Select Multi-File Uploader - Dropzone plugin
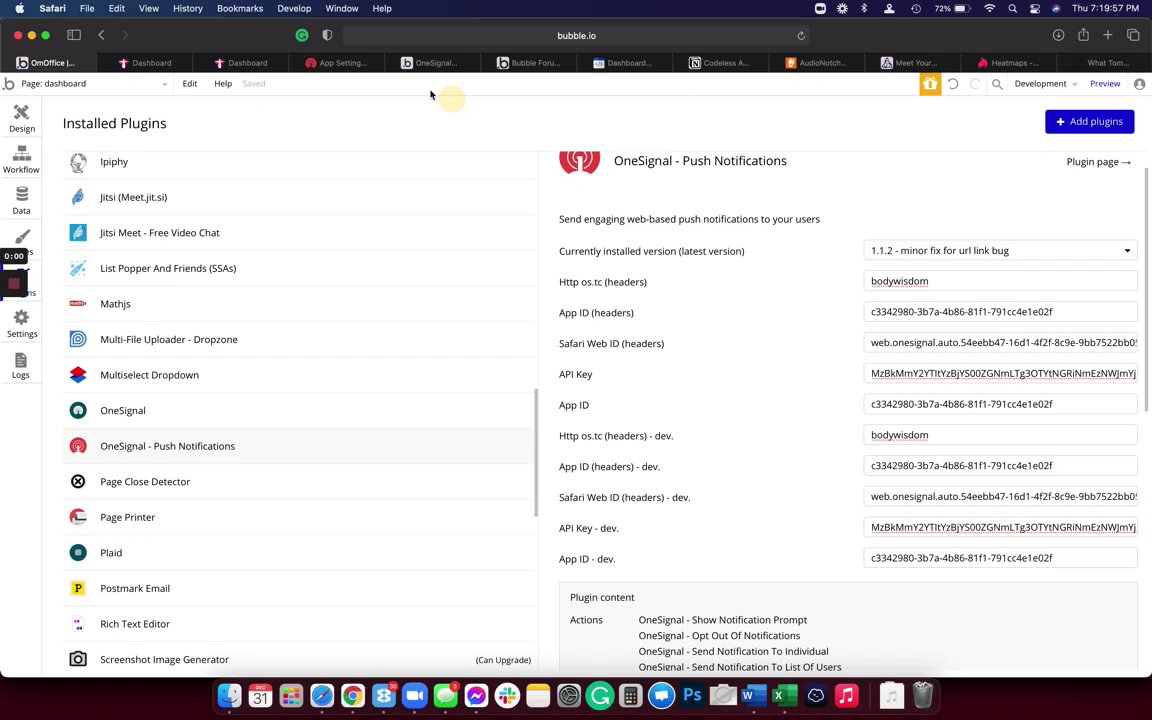 [x=299, y=339]
